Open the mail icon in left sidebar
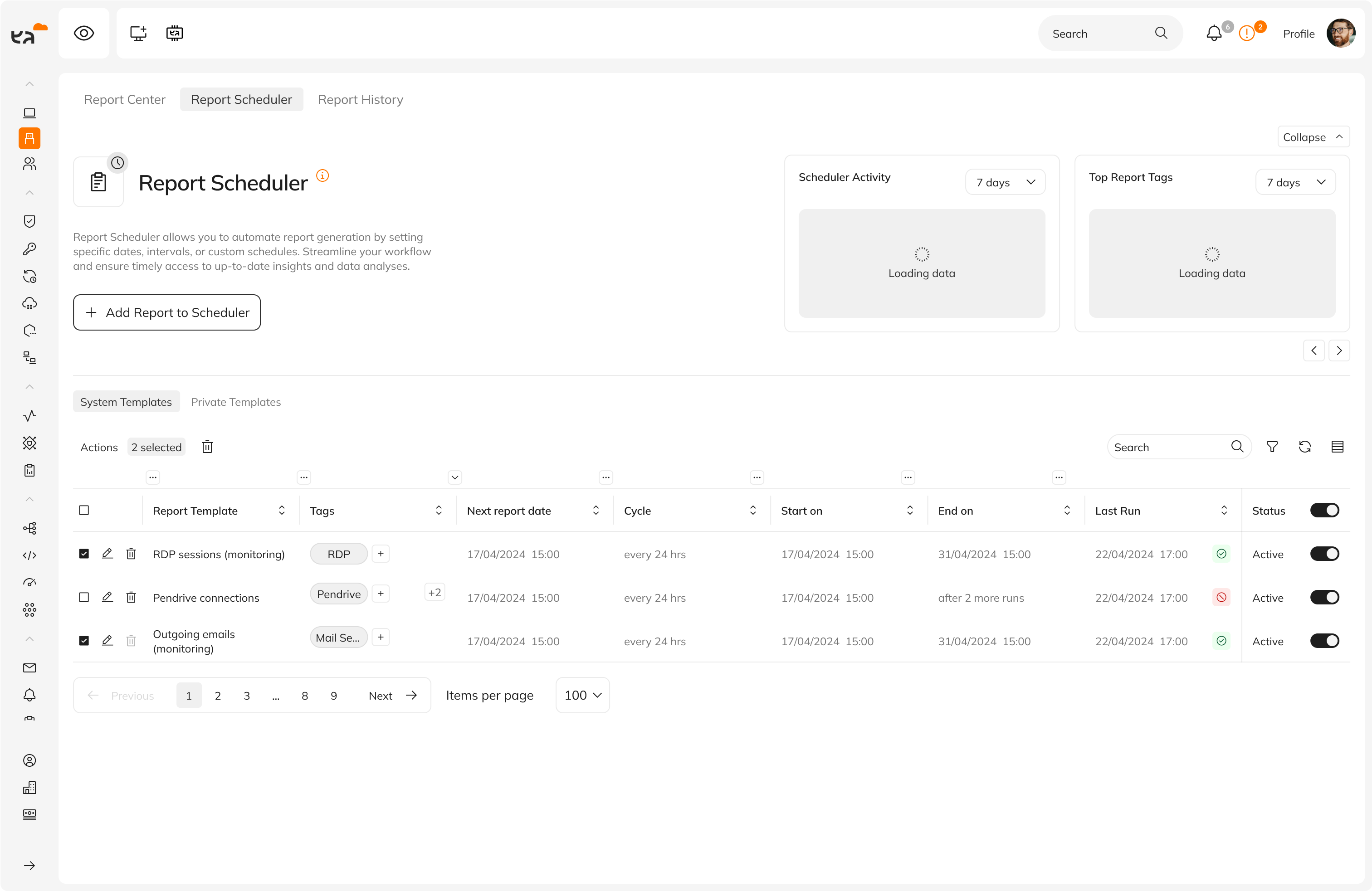The height and width of the screenshot is (891, 1372). (x=29, y=667)
